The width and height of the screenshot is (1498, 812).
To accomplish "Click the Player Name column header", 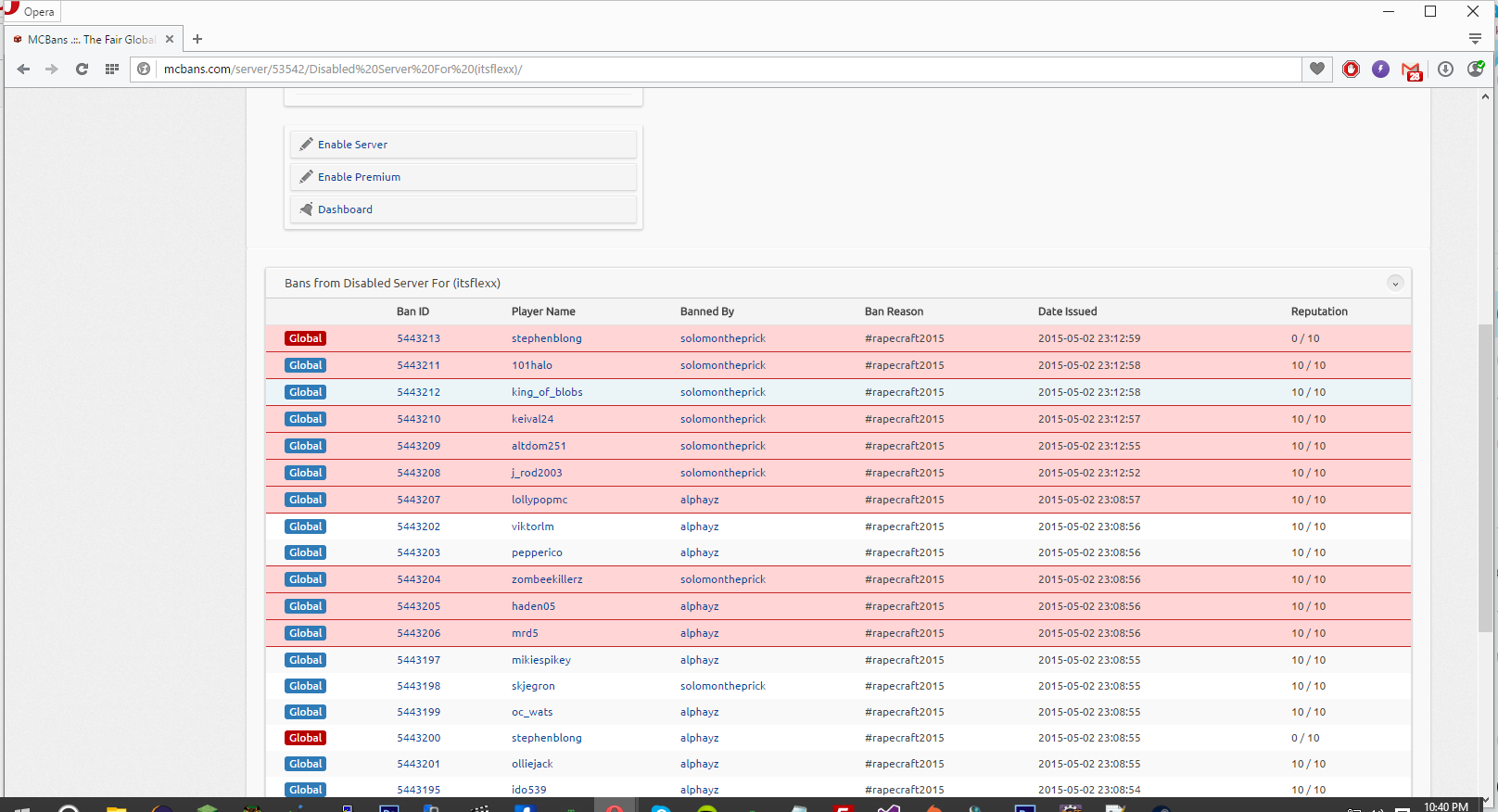I will [543, 311].
